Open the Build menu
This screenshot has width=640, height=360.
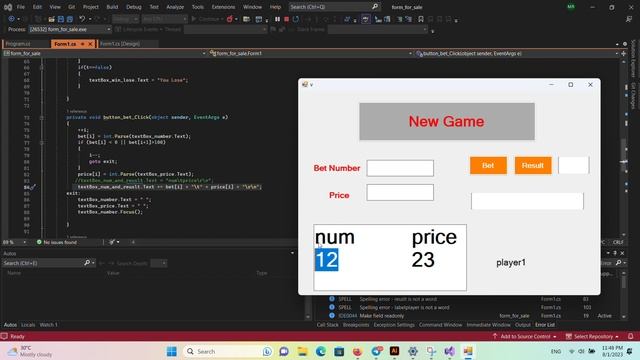[112, 7]
